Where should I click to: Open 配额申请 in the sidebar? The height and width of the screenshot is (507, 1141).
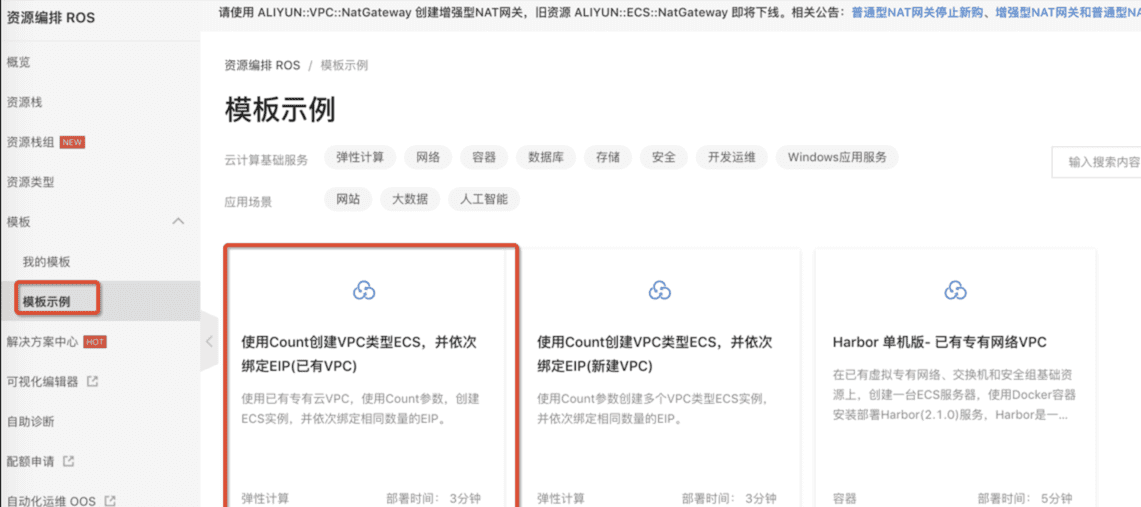tap(30, 461)
